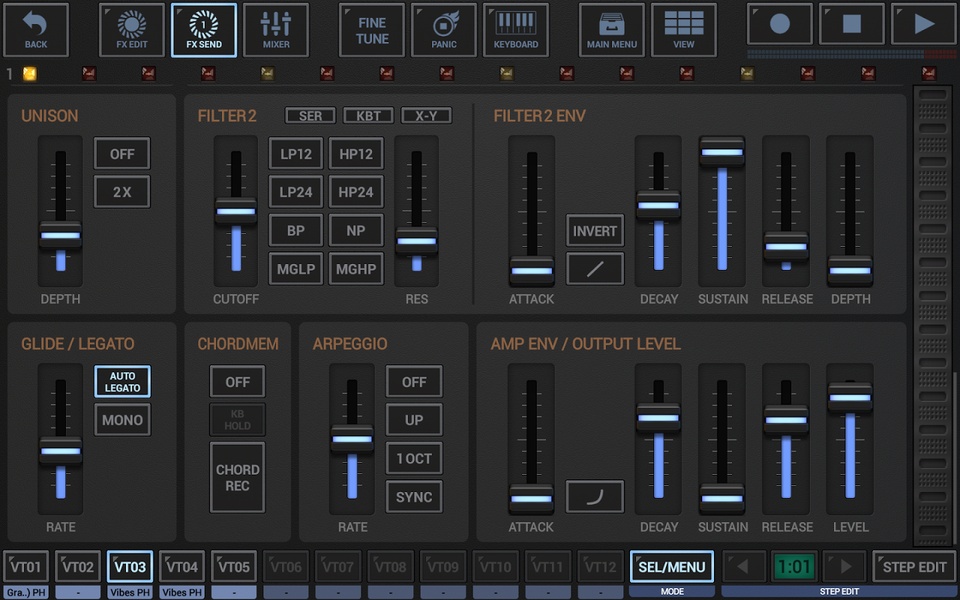Select the first yellow step indicator
Image resolution: width=960 pixels, height=600 pixels.
click(29, 74)
